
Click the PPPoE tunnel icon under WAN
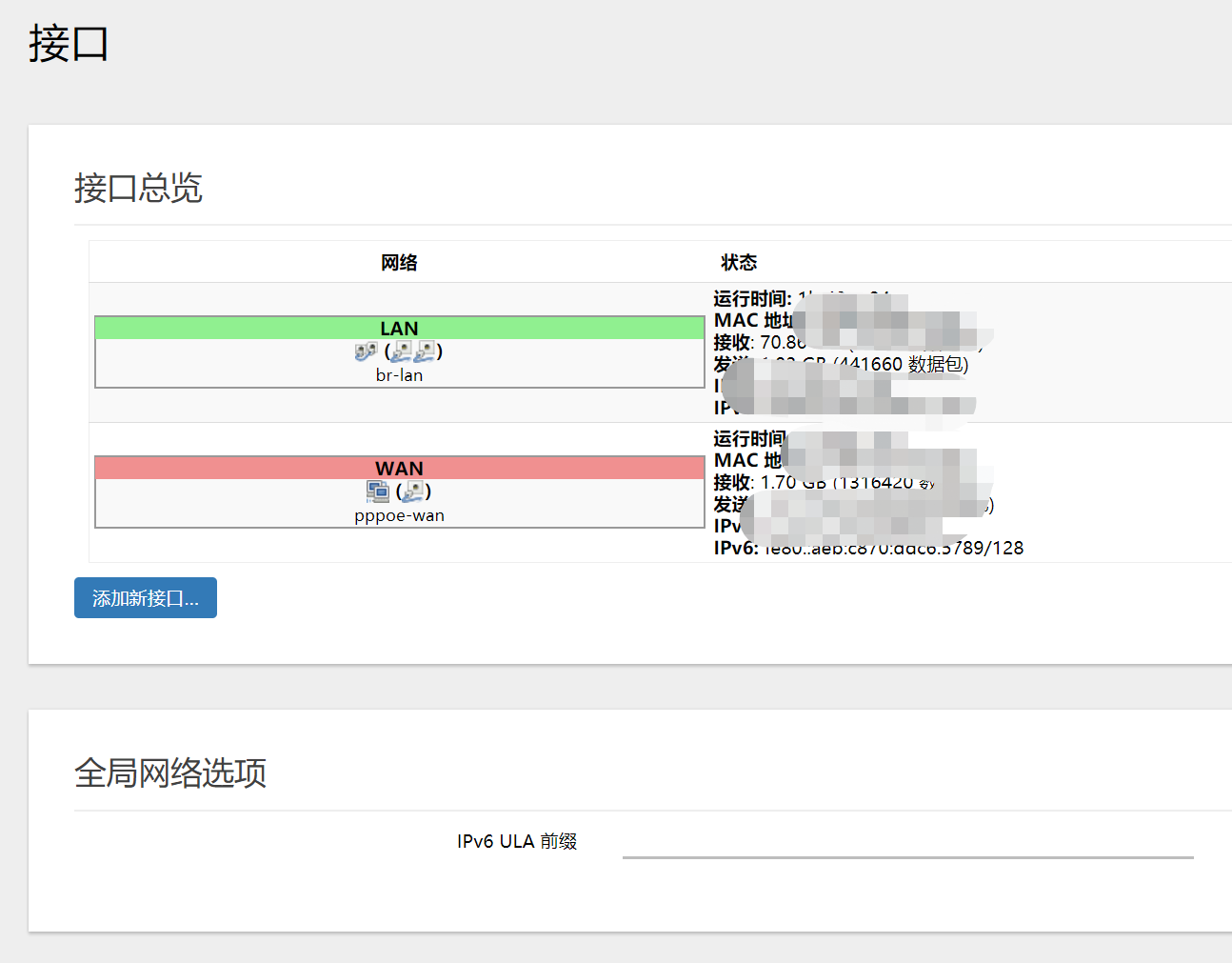coord(377,491)
